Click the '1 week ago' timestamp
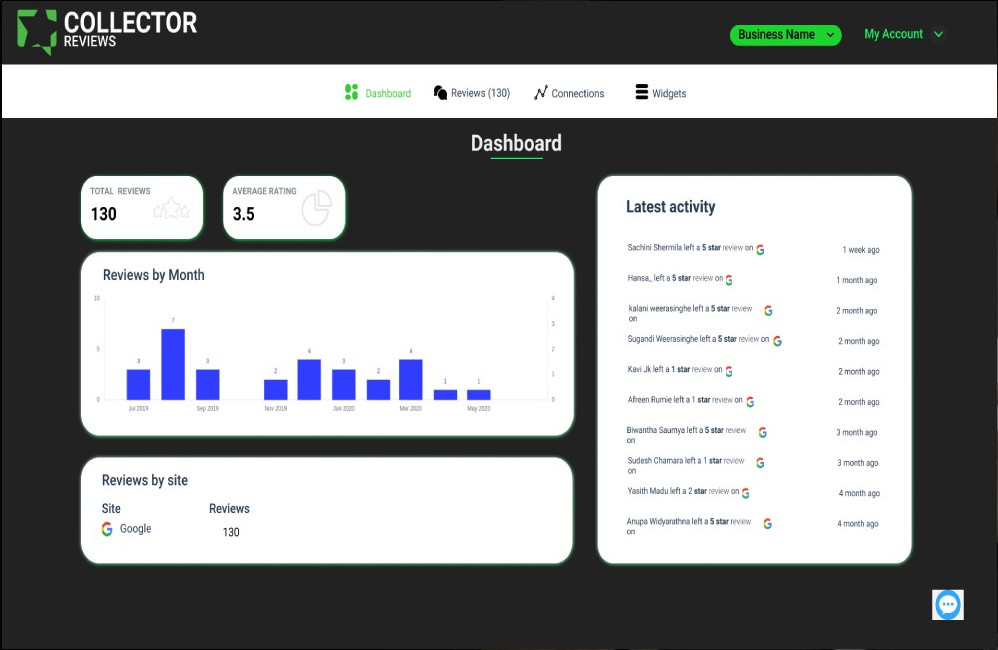 tap(861, 250)
